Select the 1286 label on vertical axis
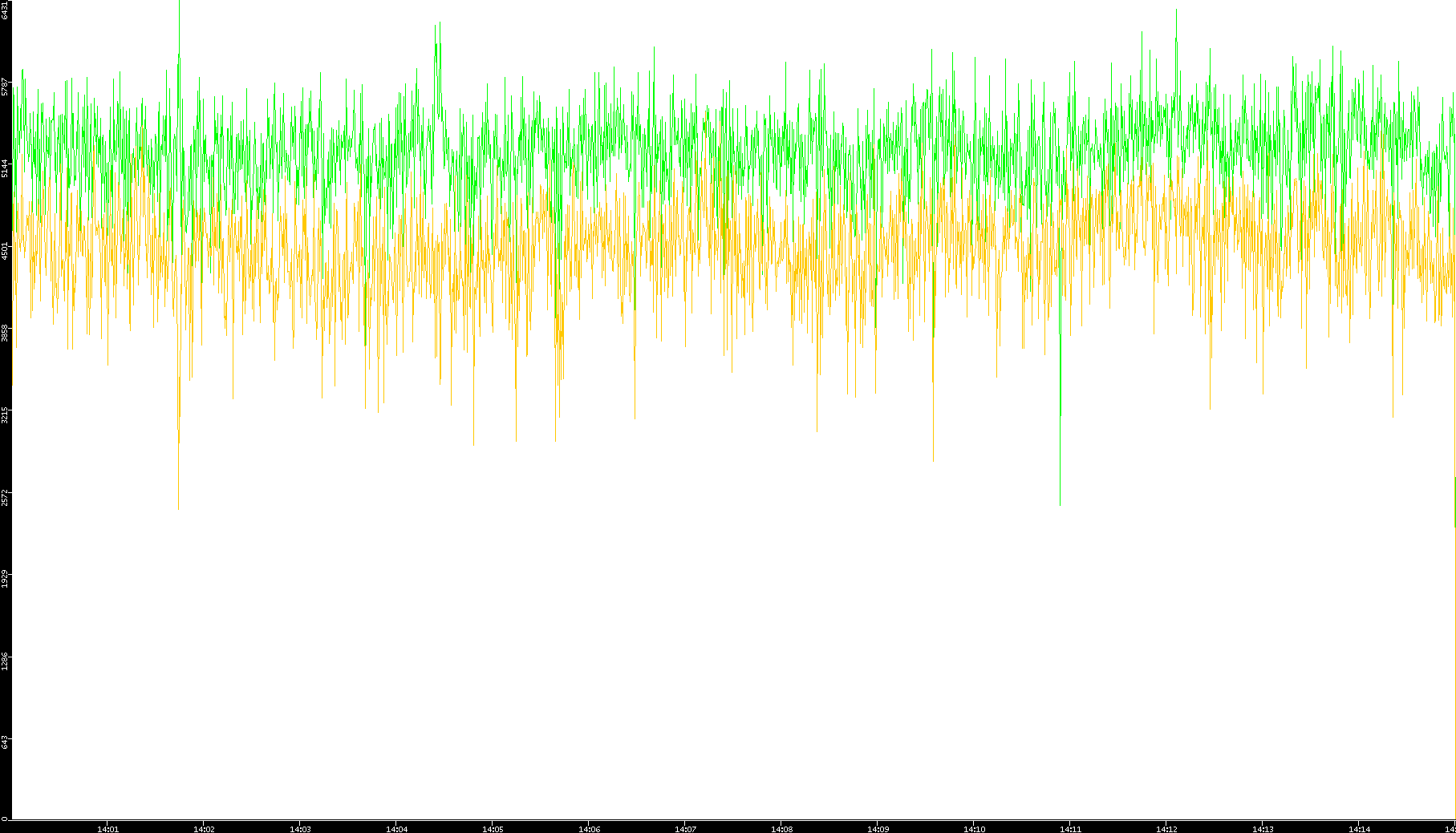 5,661
